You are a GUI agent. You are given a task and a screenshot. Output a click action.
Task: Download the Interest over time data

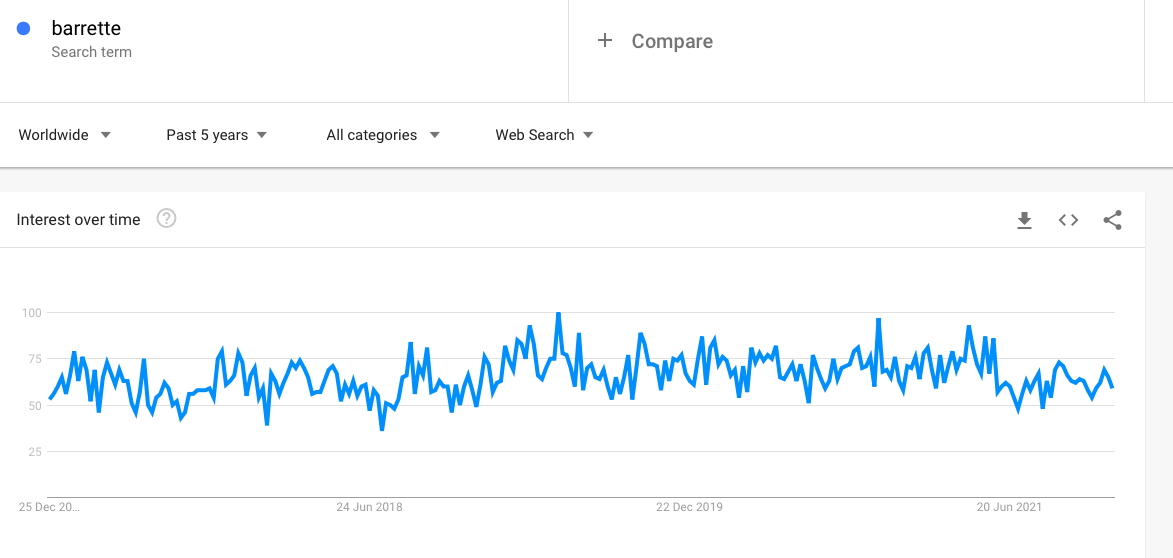1024,220
